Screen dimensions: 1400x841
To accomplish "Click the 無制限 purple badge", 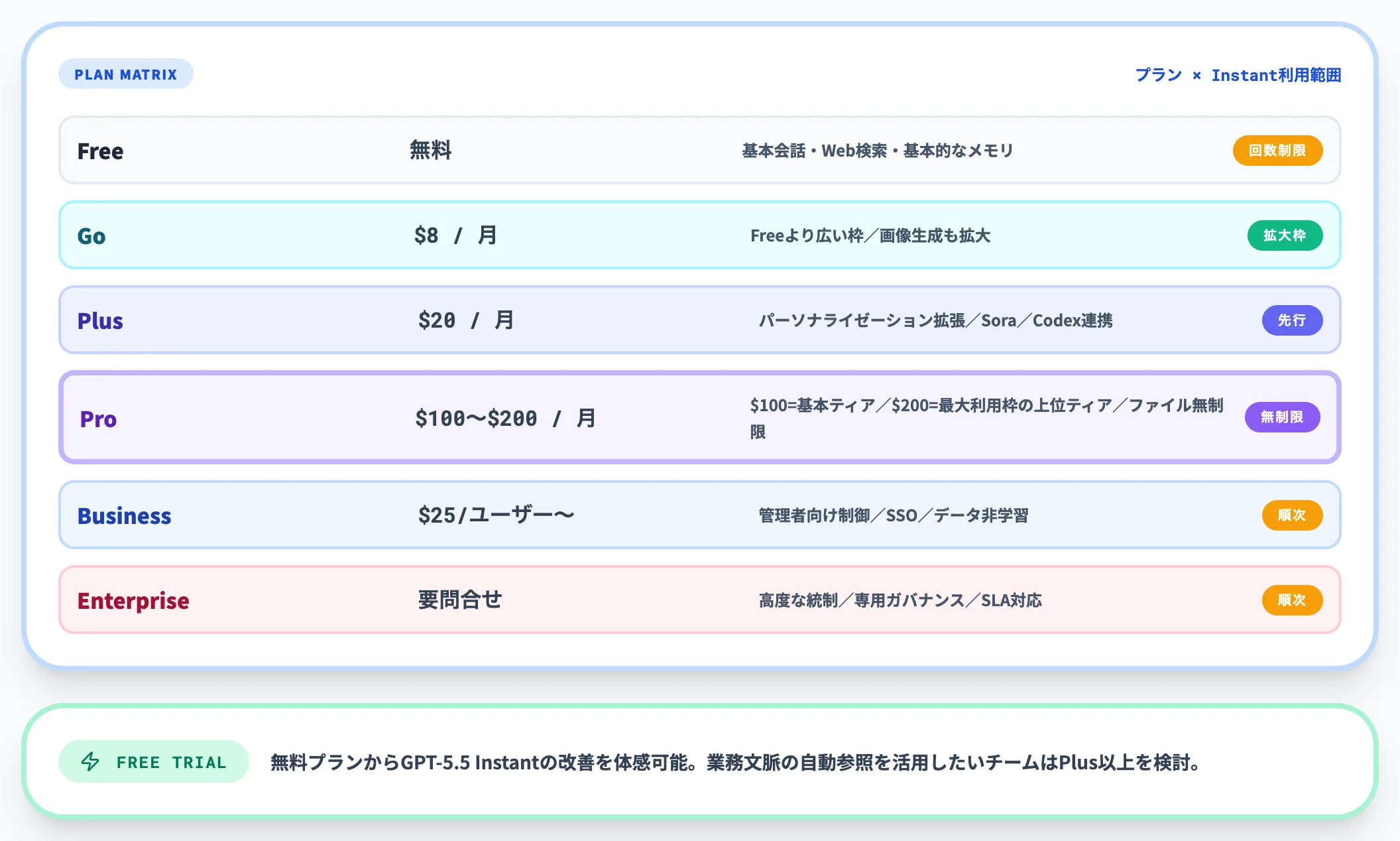I will pos(1282,417).
